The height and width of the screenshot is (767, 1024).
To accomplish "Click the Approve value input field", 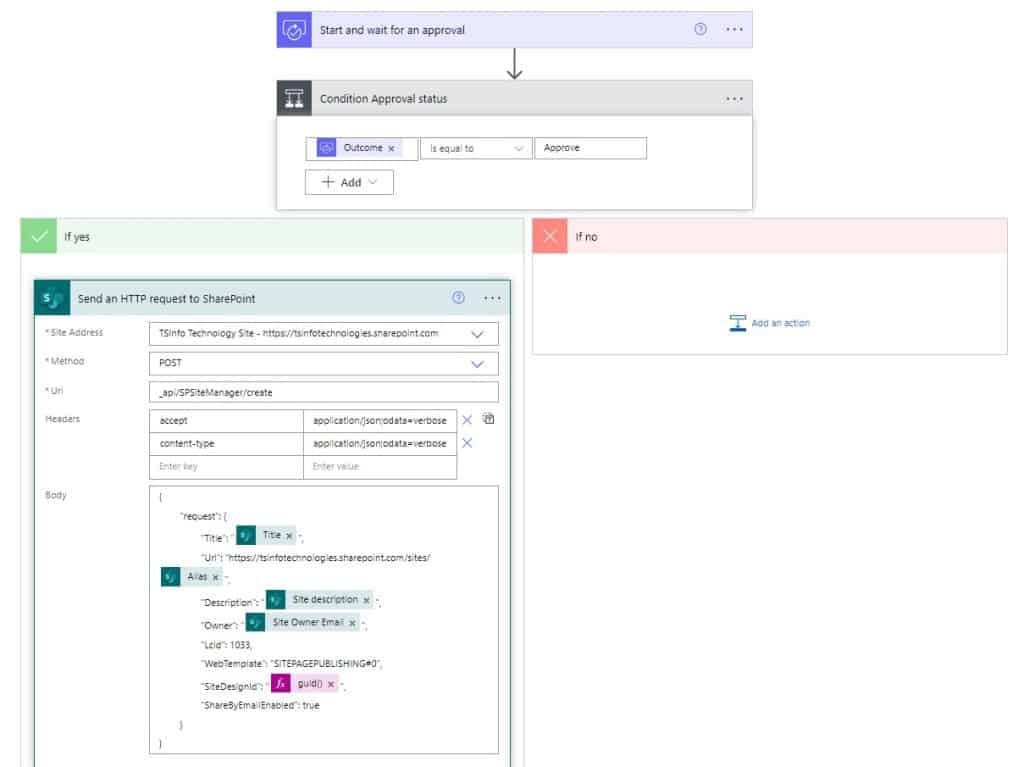I will click(x=590, y=148).
